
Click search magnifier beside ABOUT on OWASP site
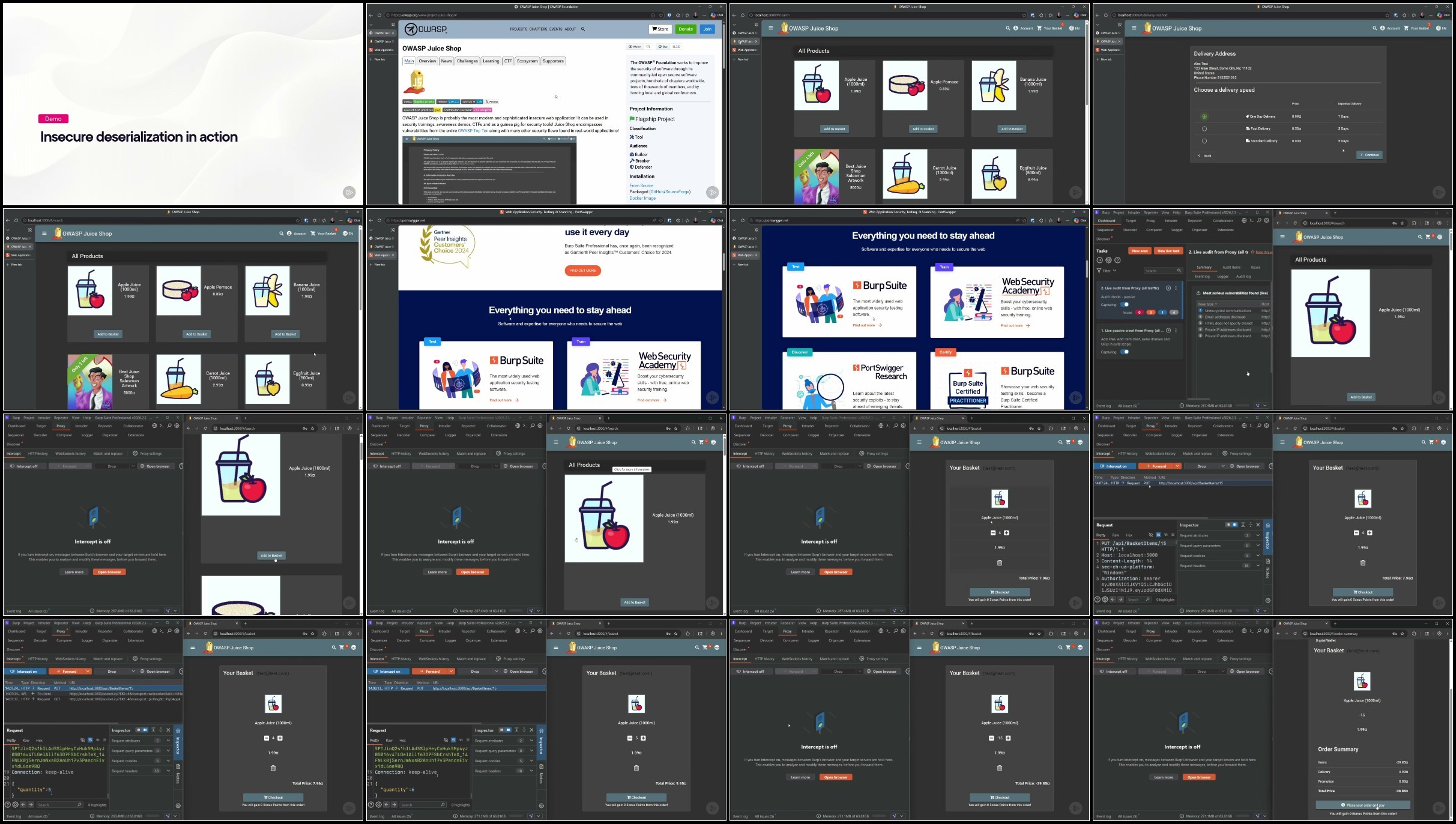click(x=582, y=29)
